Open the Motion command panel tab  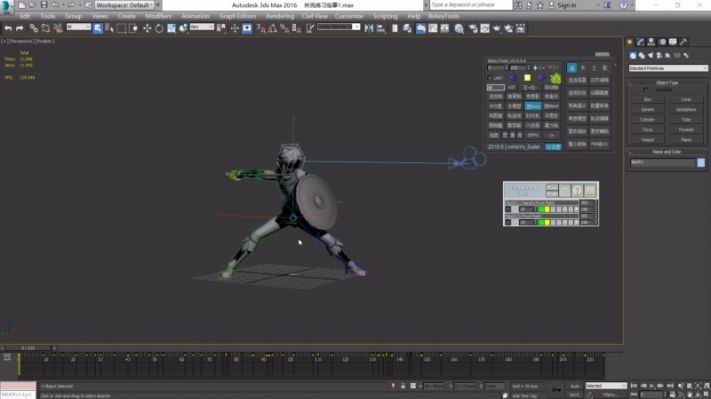tap(662, 42)
